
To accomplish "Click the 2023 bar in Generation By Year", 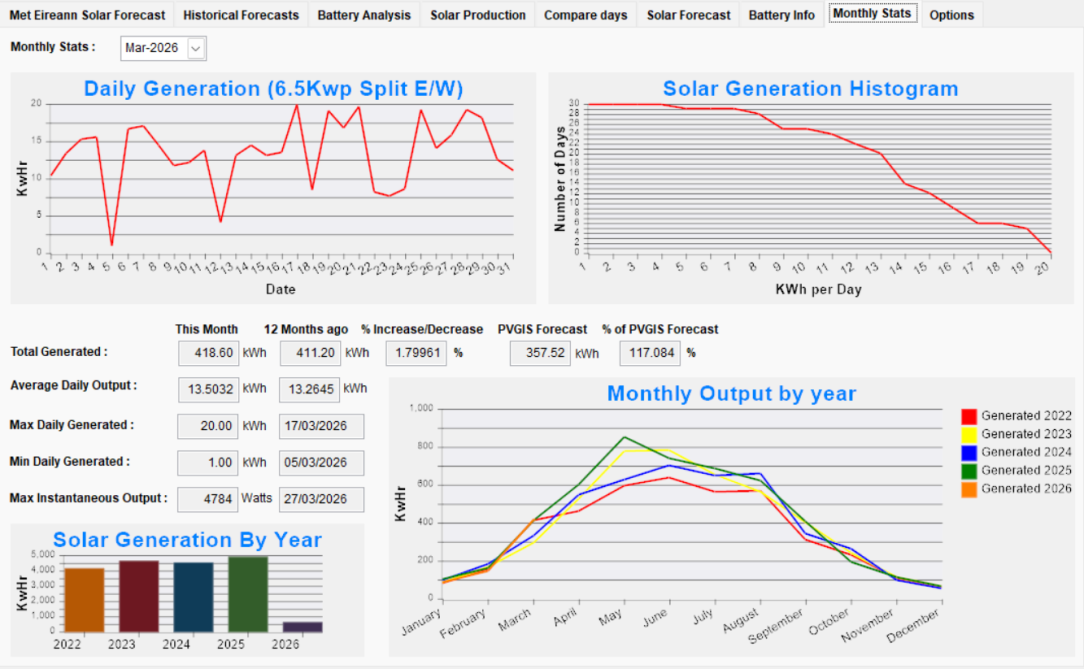I will (139, 596).
